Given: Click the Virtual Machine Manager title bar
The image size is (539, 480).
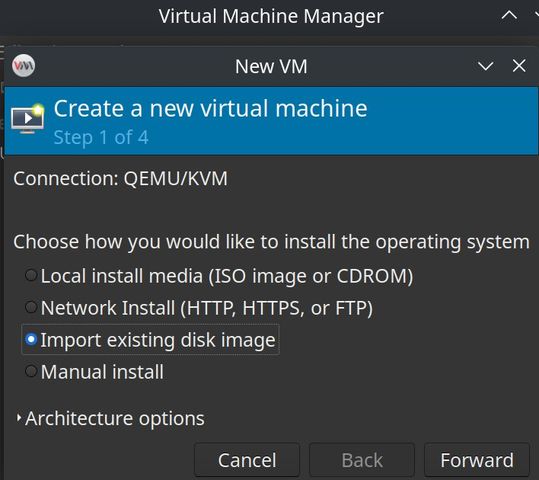Looking at the screenshot, I should point(270,17).
